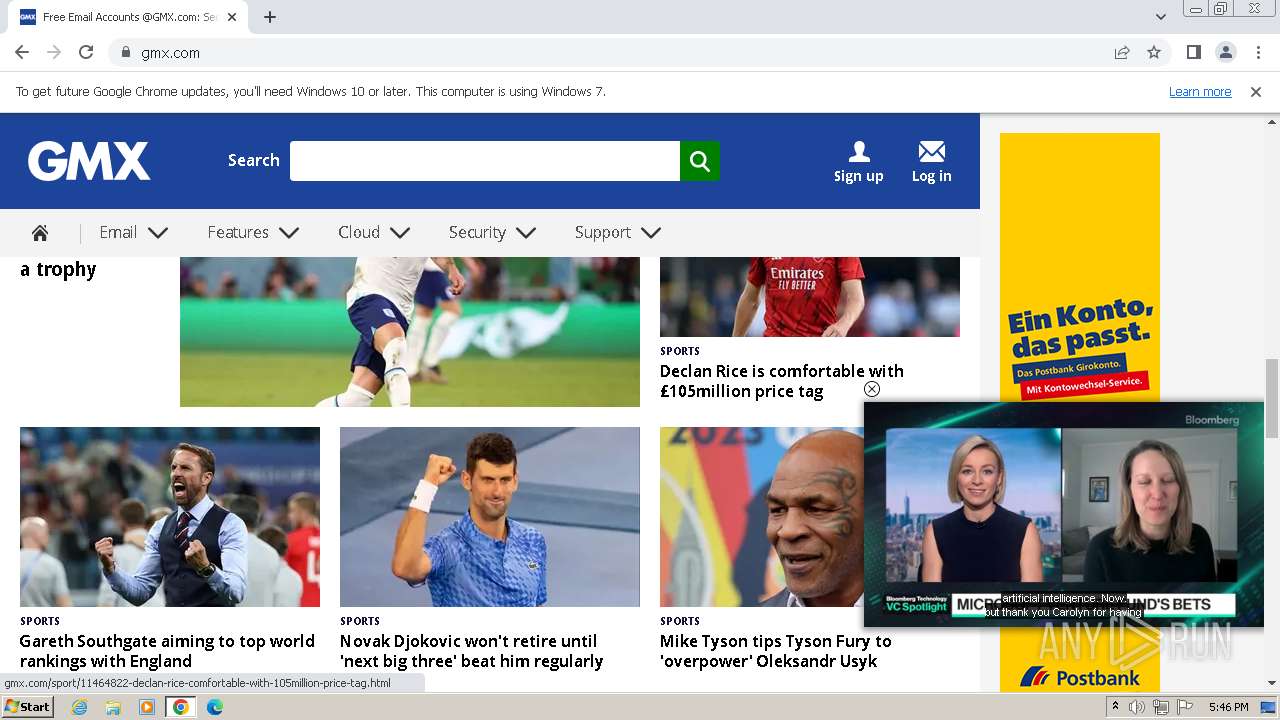
Task: Close the GMX browser tab
Action: pyautogui.click(x=233, y=17)
